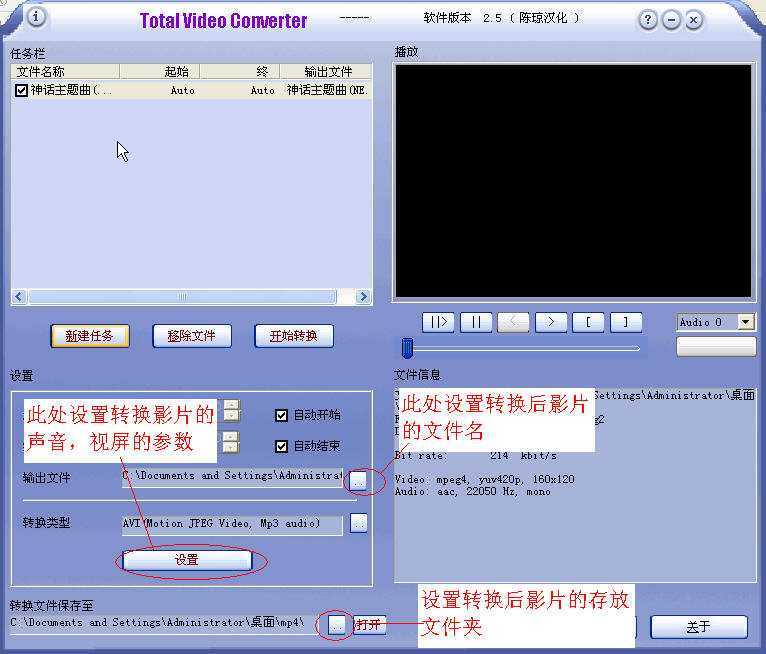This screenshot has width=766, height=654.
Task: Click the black video preview area
Action: 573,181
